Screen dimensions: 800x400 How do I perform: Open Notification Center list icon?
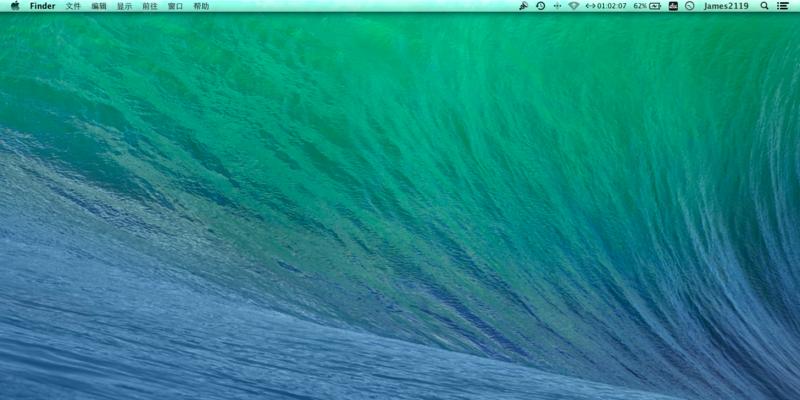pos(782,6)
